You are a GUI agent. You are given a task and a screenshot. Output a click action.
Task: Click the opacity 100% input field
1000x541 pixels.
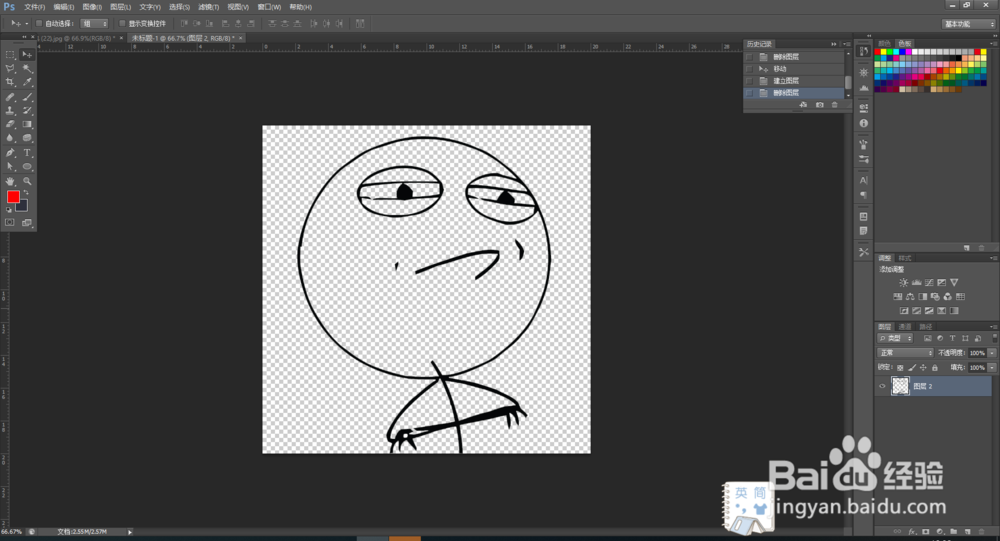pyautogui.click(x=977, y=353)
